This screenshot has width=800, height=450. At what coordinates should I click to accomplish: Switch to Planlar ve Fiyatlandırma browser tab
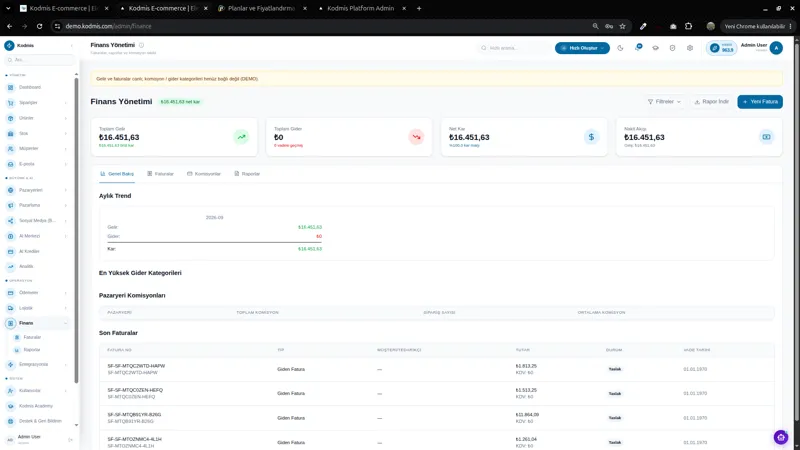(261, 8)
